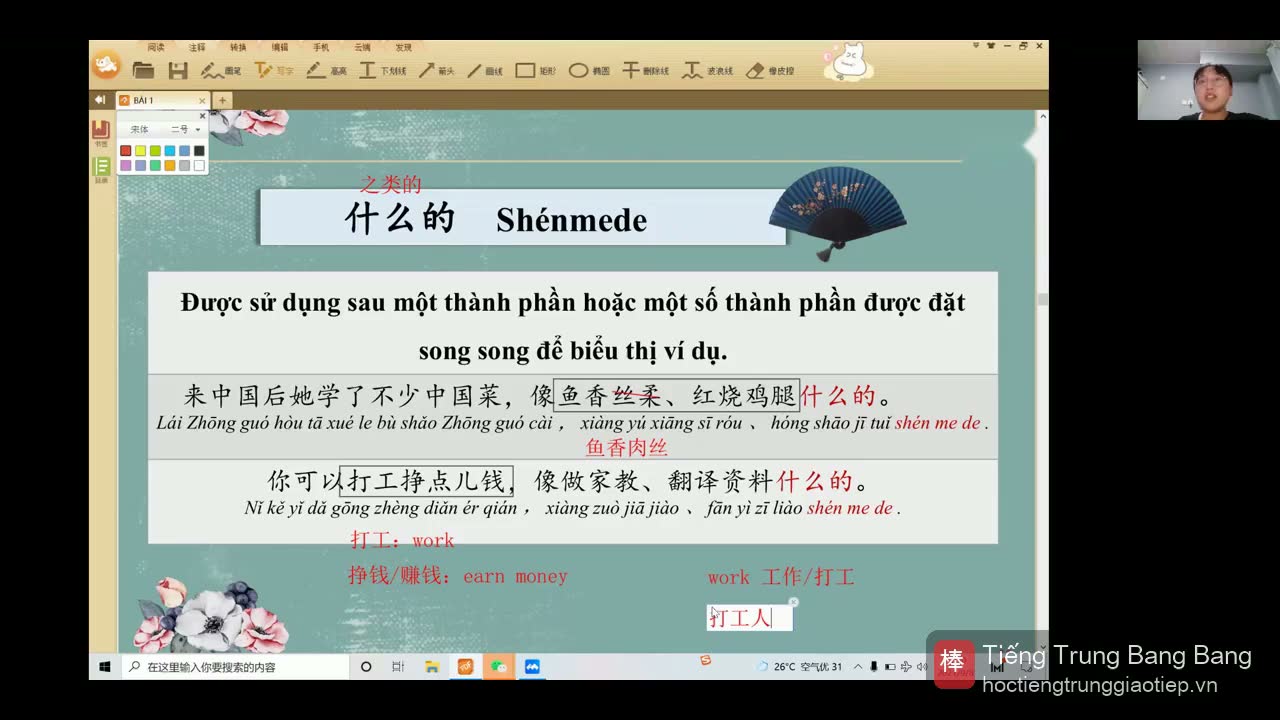The image size is (1280, 720).
Task: Open the 阅读 (Read) menu
Action: coord(156,47)
